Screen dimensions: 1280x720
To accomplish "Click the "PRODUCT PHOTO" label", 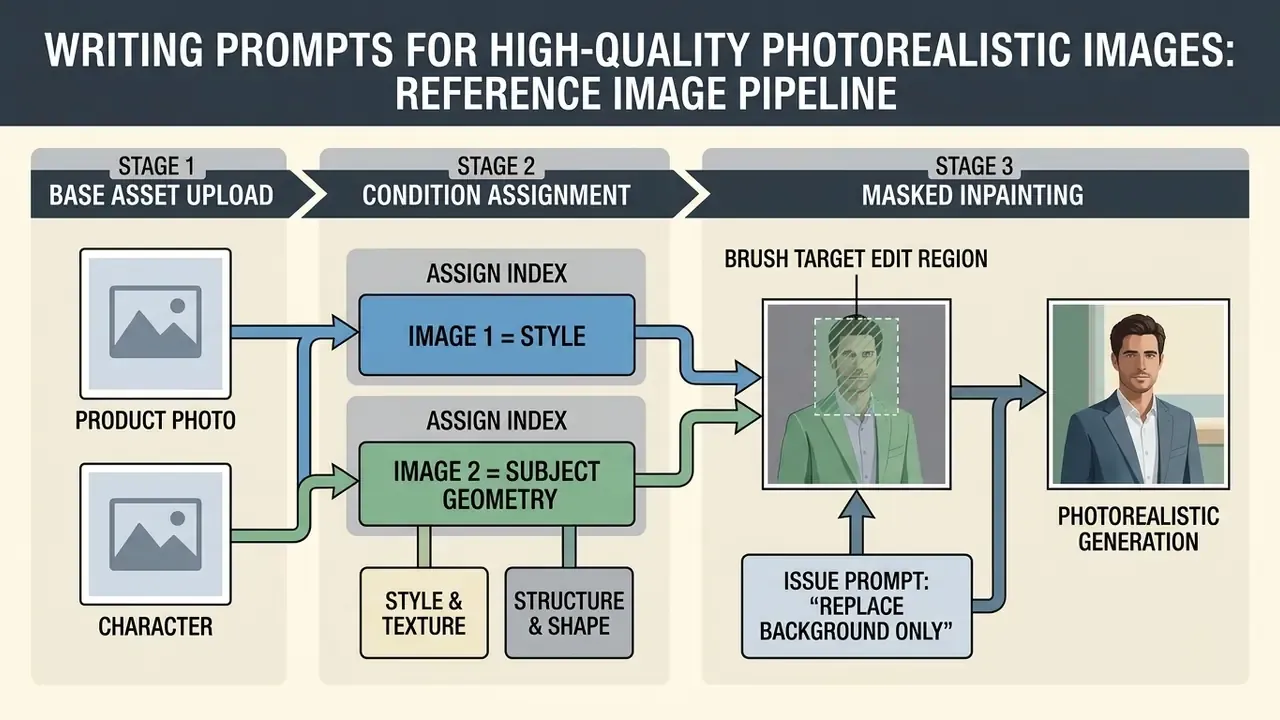I will pos(156,420).
